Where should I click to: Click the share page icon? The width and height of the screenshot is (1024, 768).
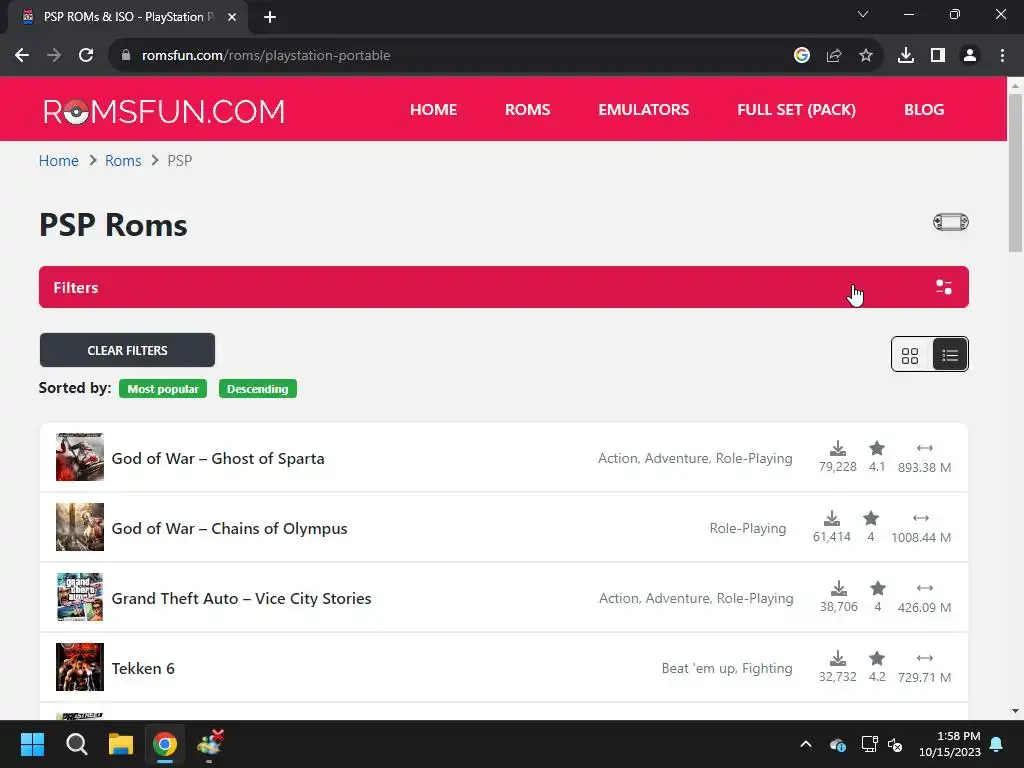pyautogui.click(x=834, y=56)
